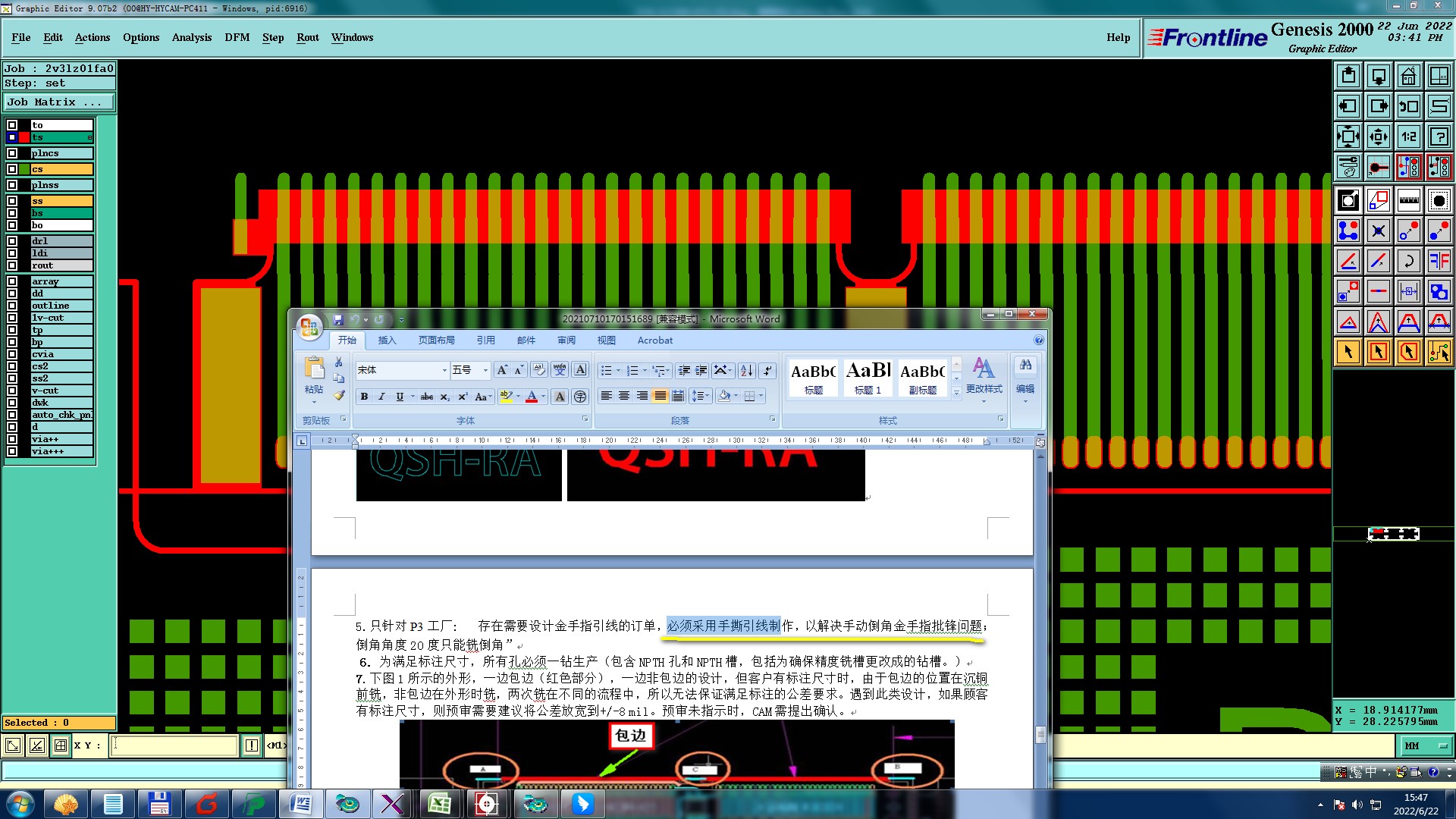Click the 粘贴 paste button
The image size is (1456, 819).
314,378
